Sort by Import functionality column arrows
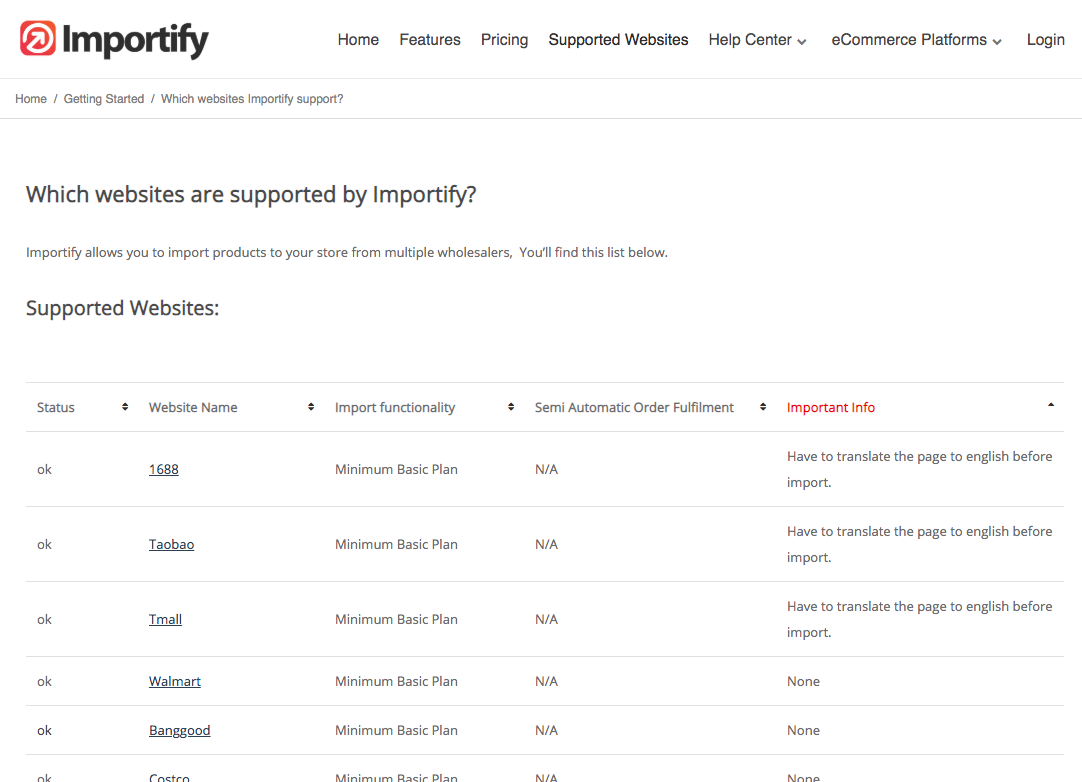Screen dimensions: 1082x782 point(511,407)
